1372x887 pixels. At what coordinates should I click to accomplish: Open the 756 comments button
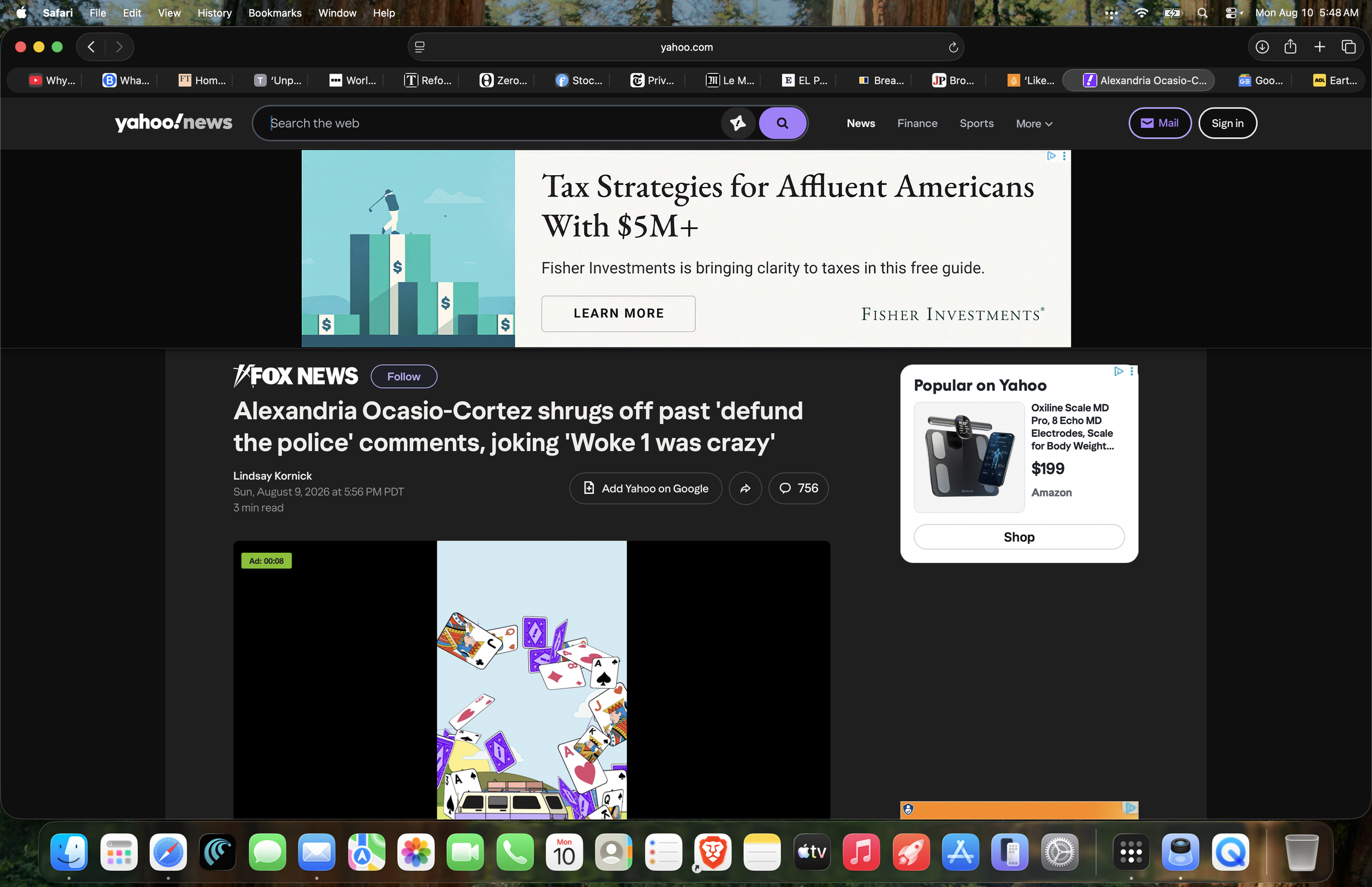tap(798, 489)
